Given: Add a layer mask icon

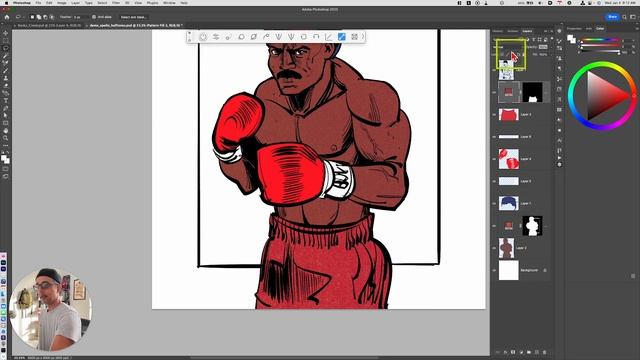Looking at the screenshot, I should point(513,352).
